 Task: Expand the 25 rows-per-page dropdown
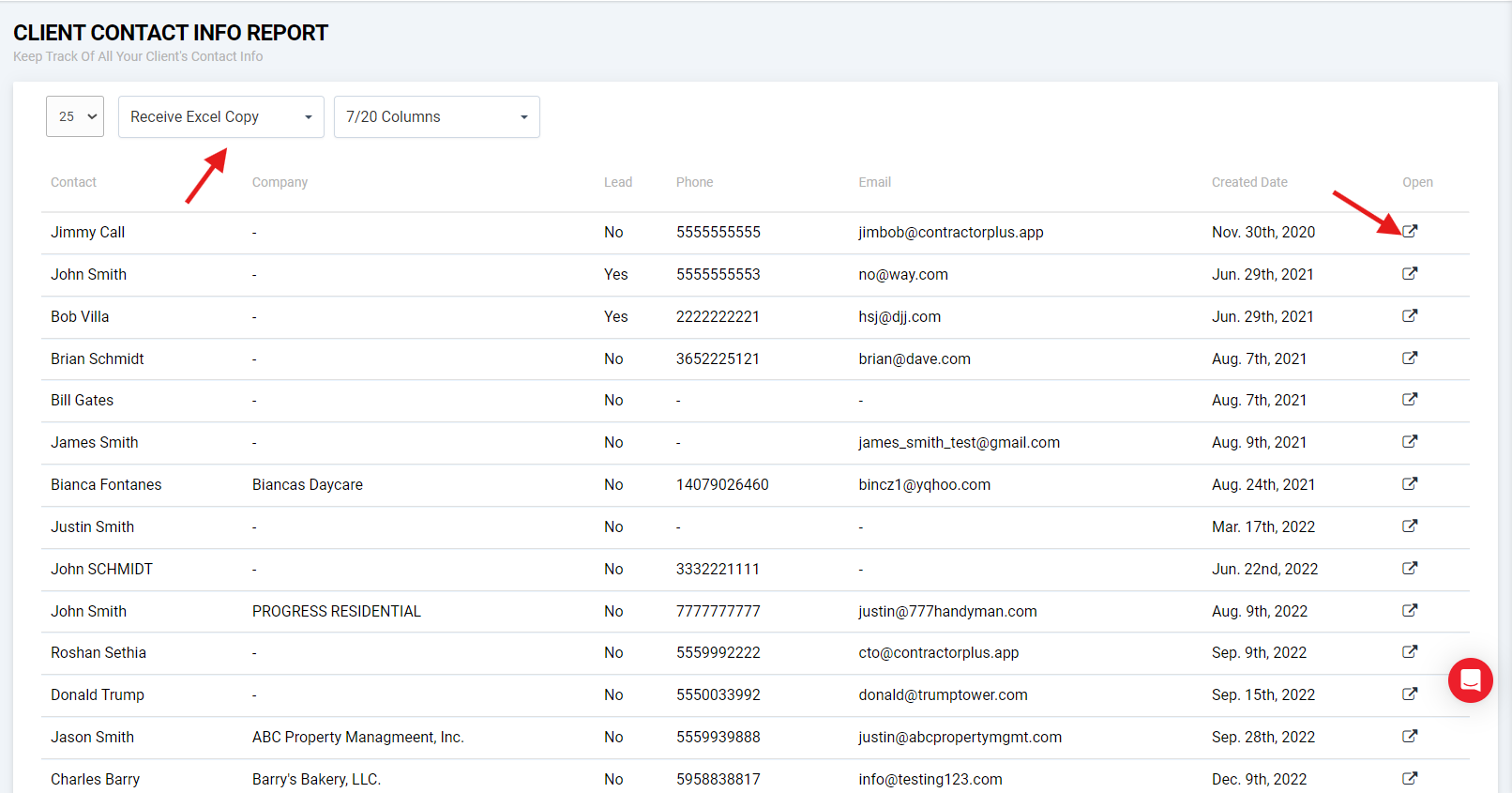coord(75,116)
